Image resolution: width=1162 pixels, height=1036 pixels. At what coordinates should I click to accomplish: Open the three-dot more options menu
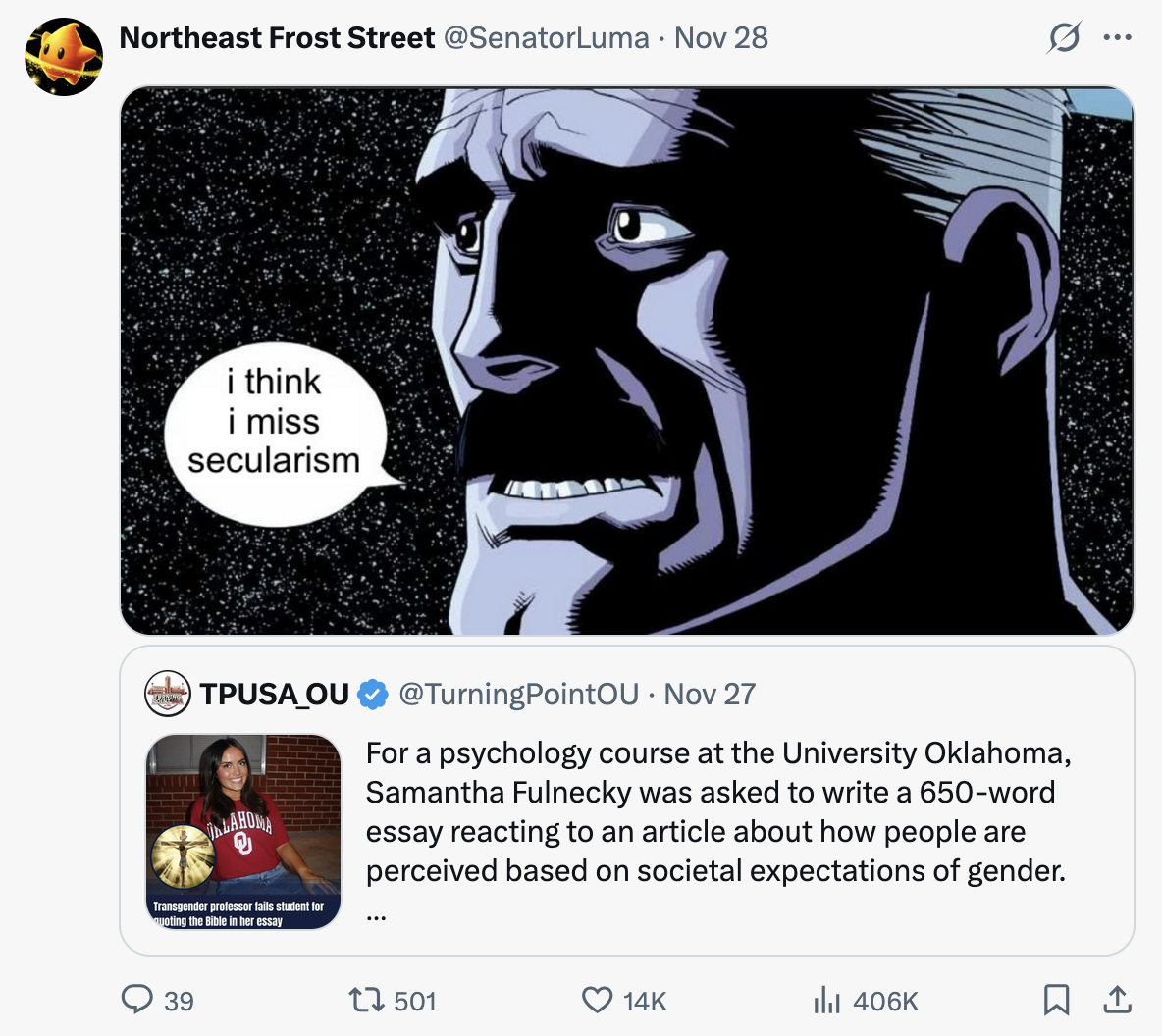(1119, 36)
